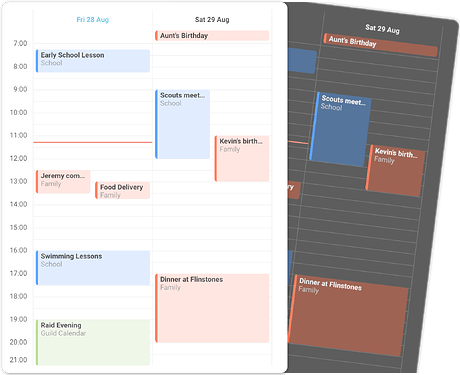Viewport: 460px width, 375px height.
Task: Open Kevin's birth... event in dark calendar
Action: click(395, 171)
